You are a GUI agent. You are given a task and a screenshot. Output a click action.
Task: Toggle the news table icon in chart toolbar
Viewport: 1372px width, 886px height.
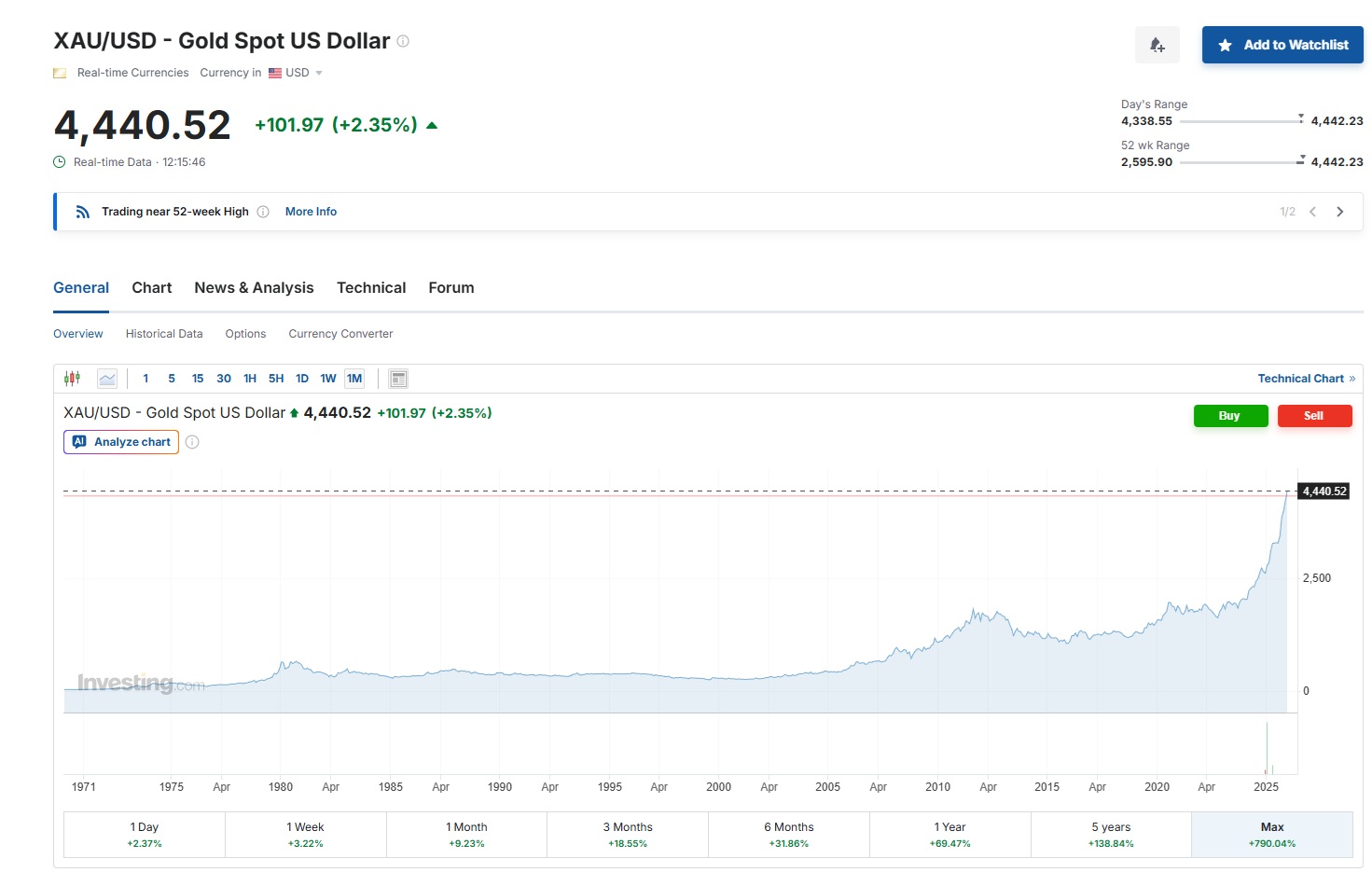pos(398,379)
